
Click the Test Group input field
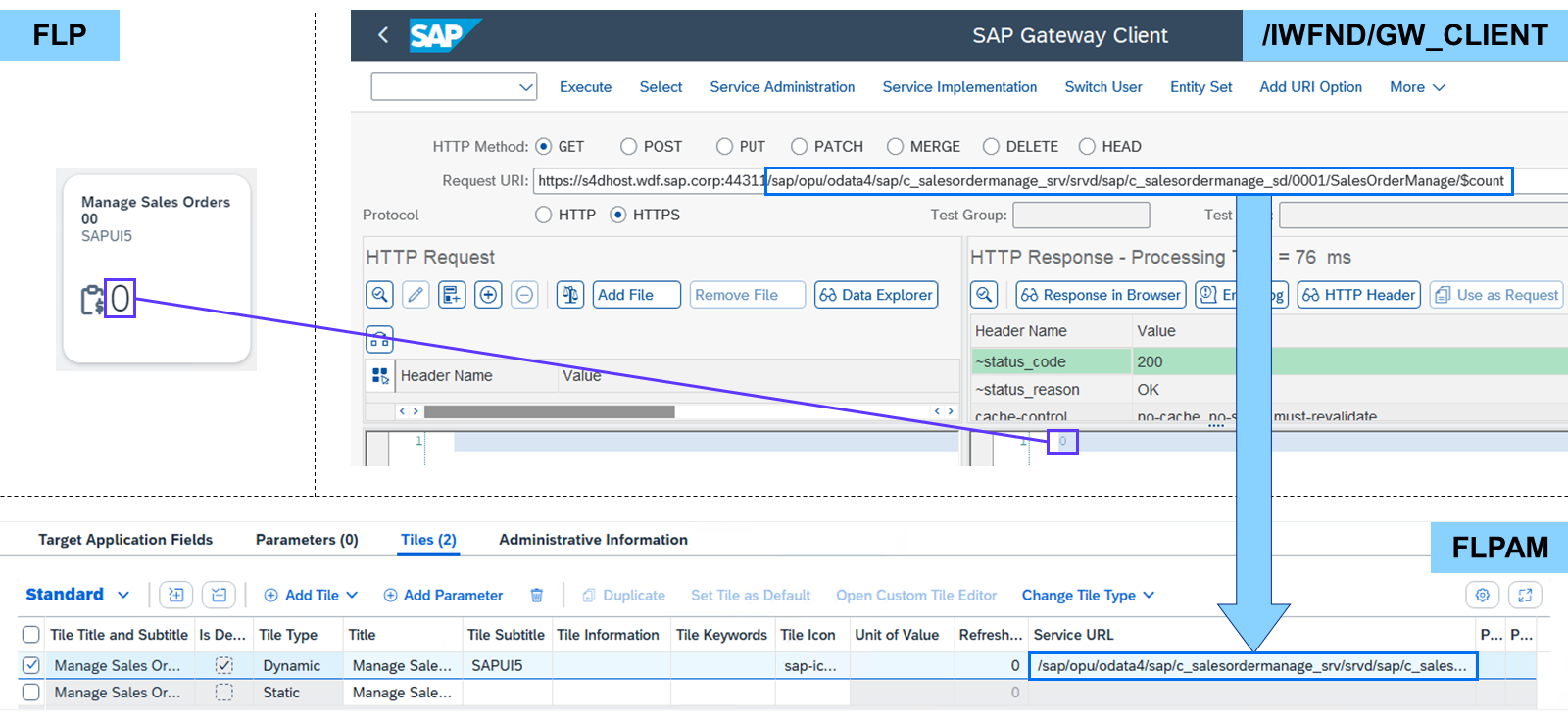(1081, 215)
